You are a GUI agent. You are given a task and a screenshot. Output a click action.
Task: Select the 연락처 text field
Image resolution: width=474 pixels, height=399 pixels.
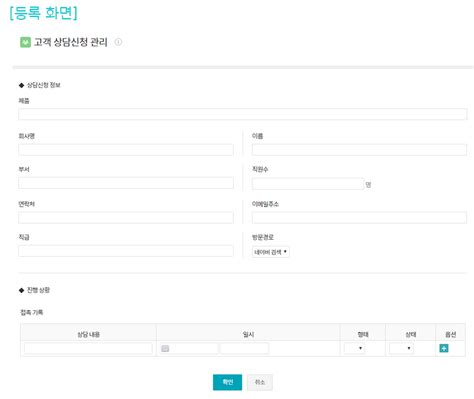[126, 218]
